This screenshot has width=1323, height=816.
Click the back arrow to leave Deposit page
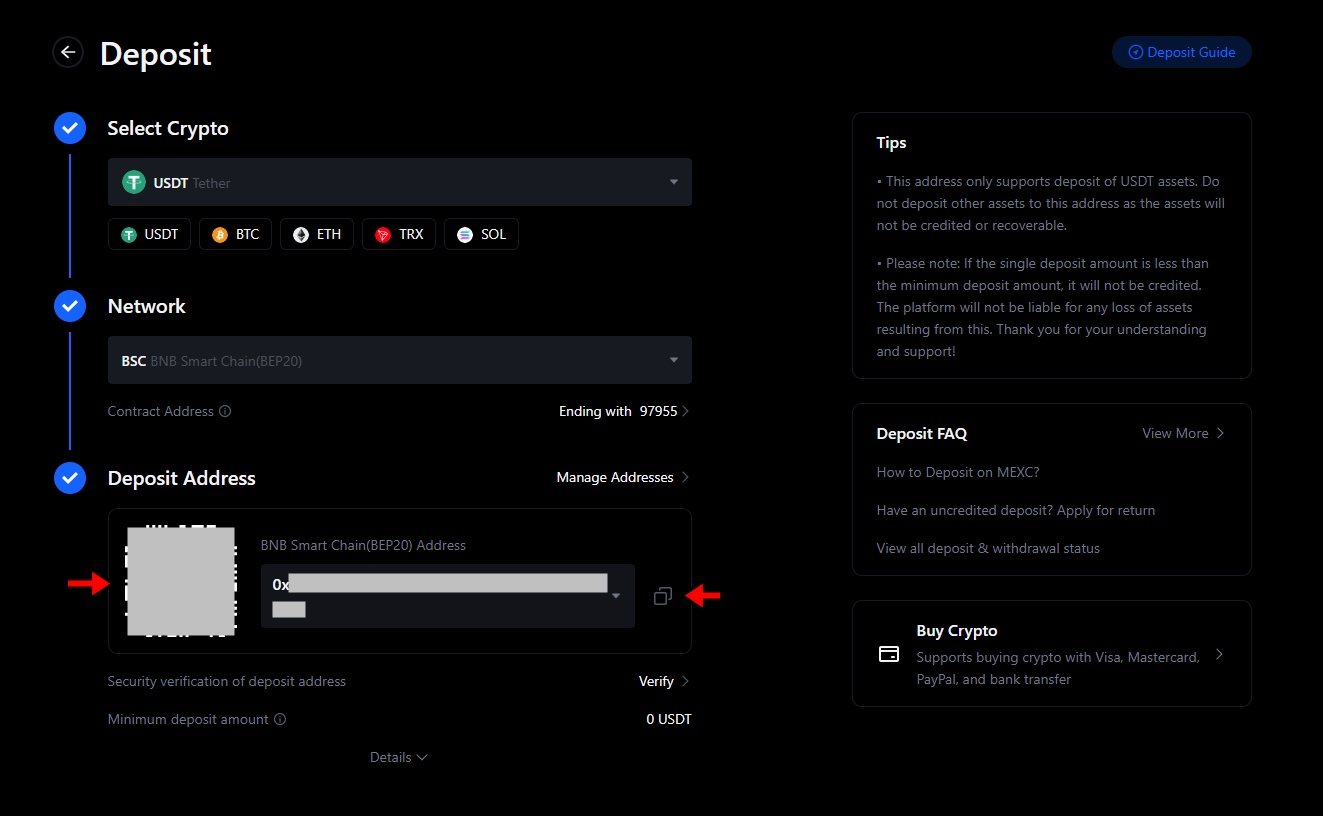tap(67, 51)
